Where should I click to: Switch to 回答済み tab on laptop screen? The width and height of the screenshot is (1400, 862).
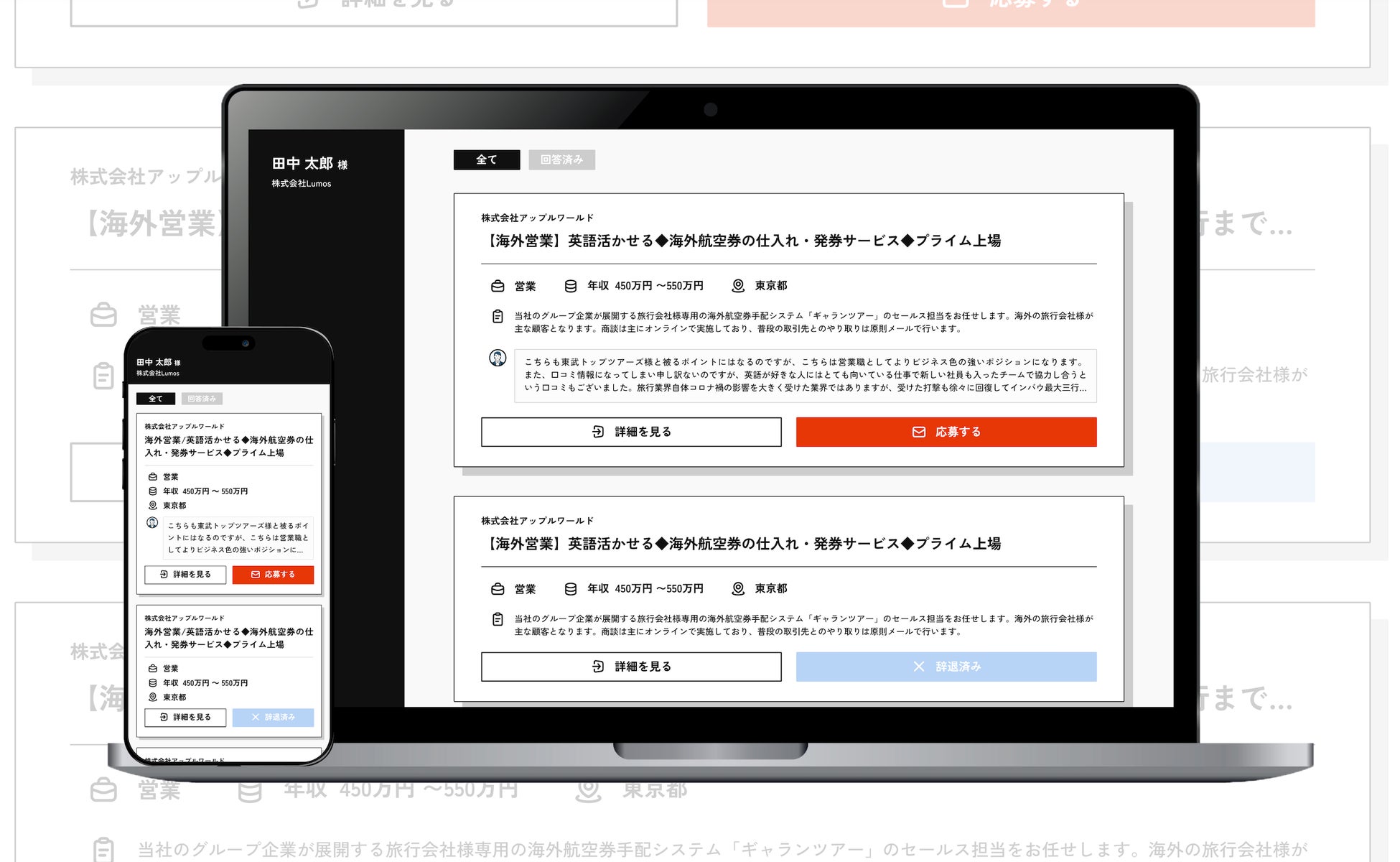click(561, 159)
